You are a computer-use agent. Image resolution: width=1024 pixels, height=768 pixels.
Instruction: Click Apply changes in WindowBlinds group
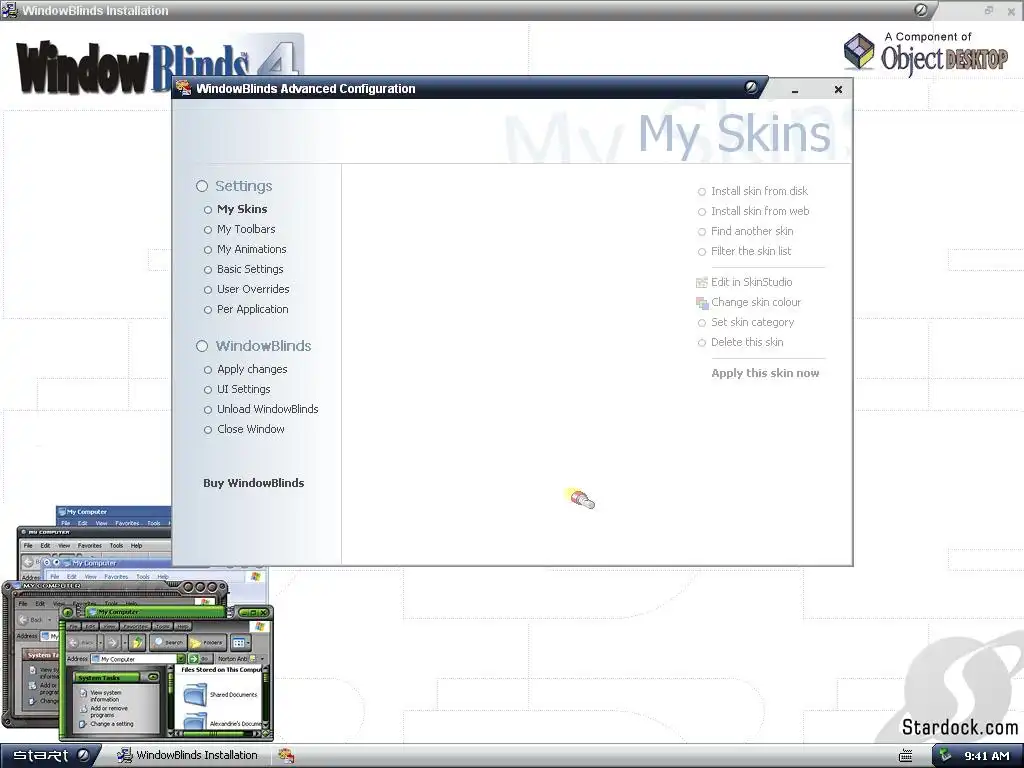click(251, 370)
